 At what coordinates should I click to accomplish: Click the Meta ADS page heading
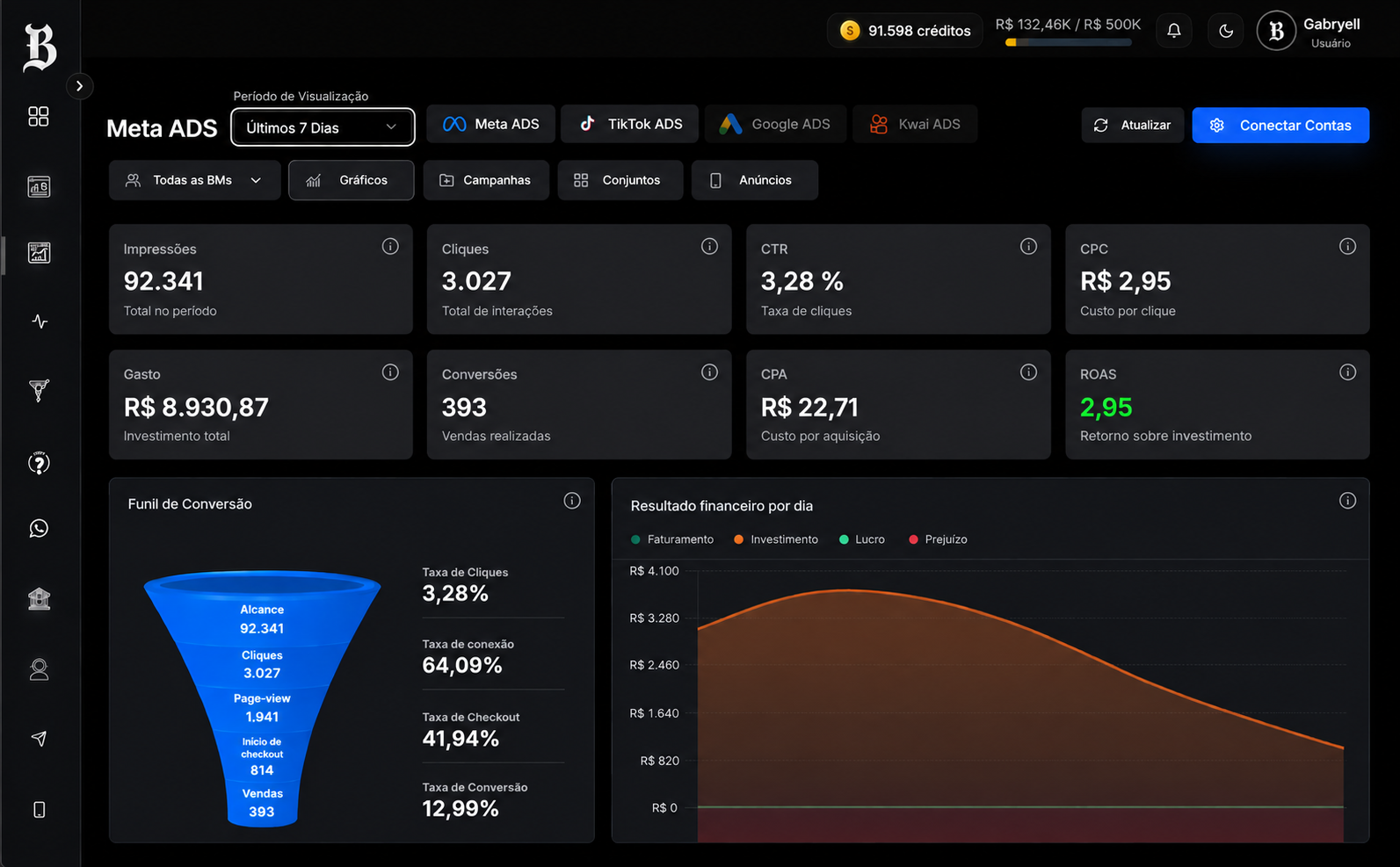(x=162, y=128)
